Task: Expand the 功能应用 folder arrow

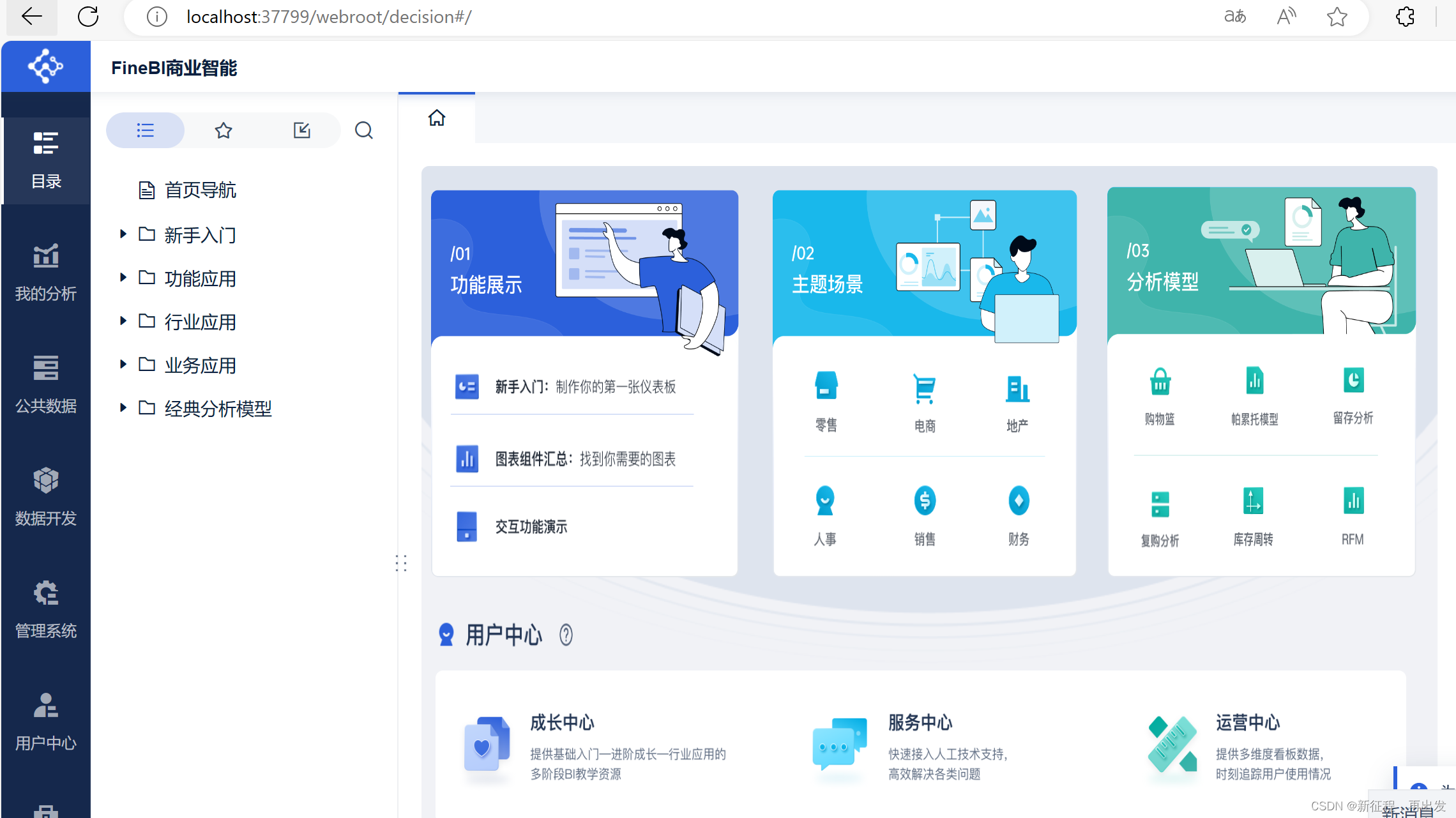Action: (123, 278)
